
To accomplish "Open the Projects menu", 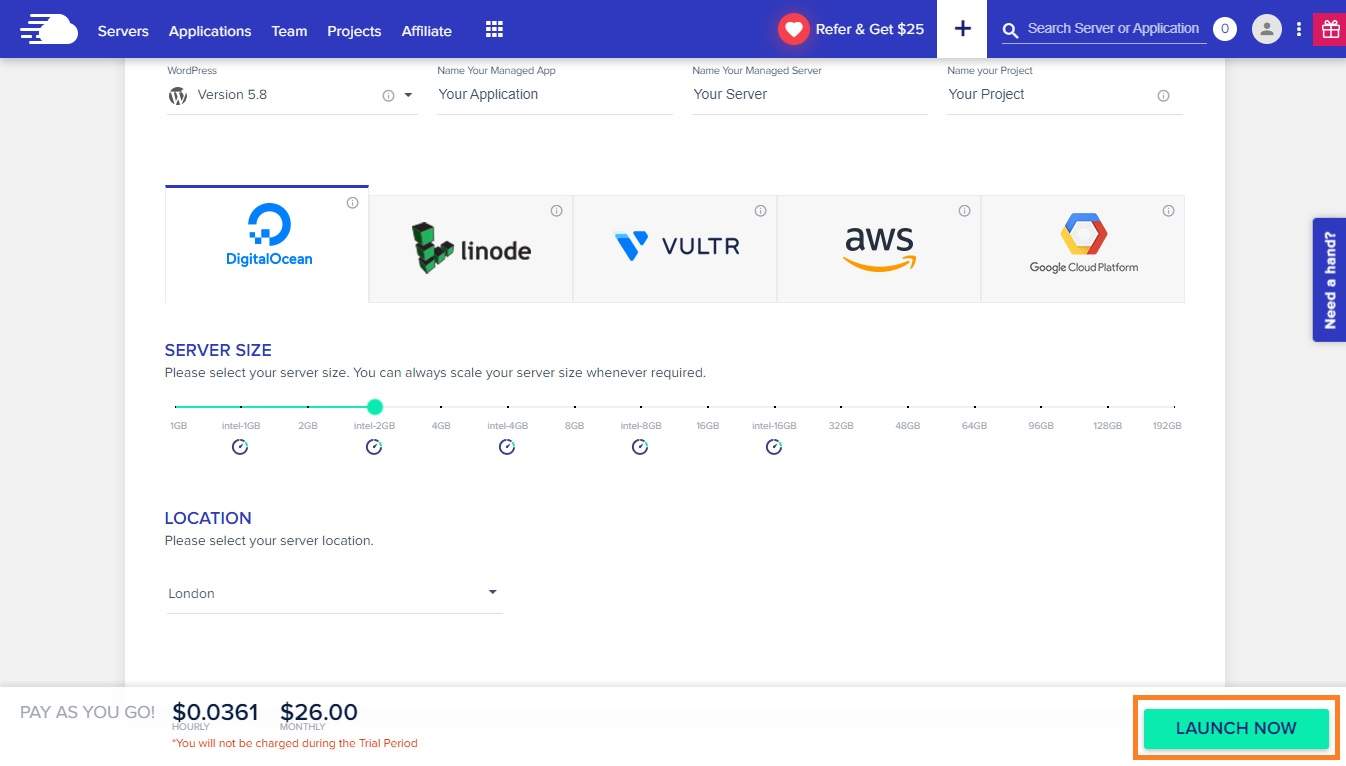I will click(354, 31).
